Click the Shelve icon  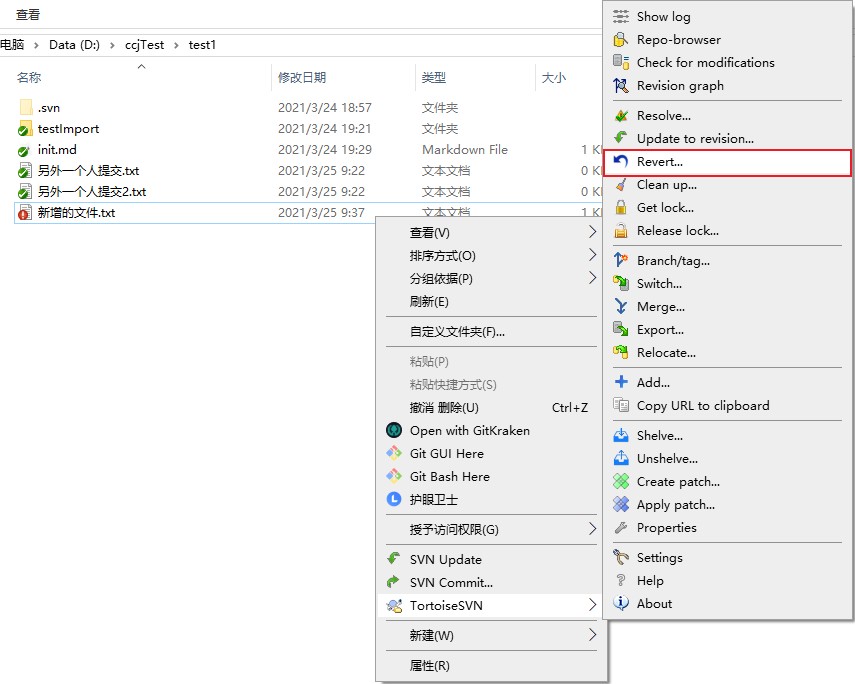(621, 436)
